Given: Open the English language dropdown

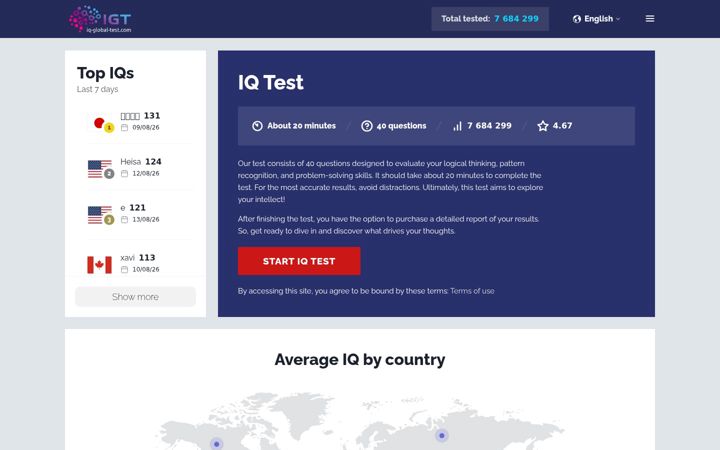Looking at the screenshot, I should pyautogui.click(x=596, y=19).
